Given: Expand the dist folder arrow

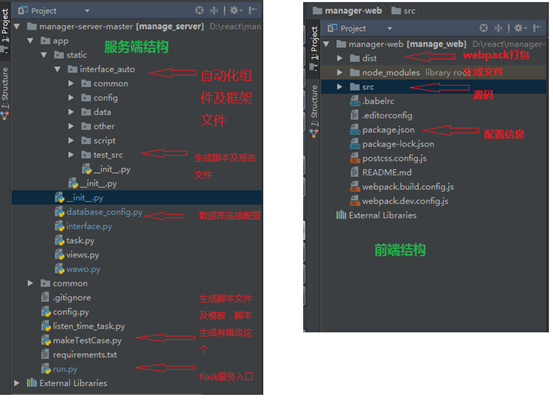Looking at the screenshot, I should point(340,58).
